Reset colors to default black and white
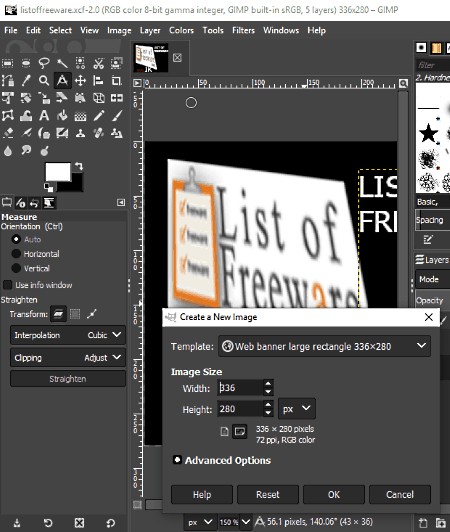Viewport: 450px width, 532px height. 48,187
